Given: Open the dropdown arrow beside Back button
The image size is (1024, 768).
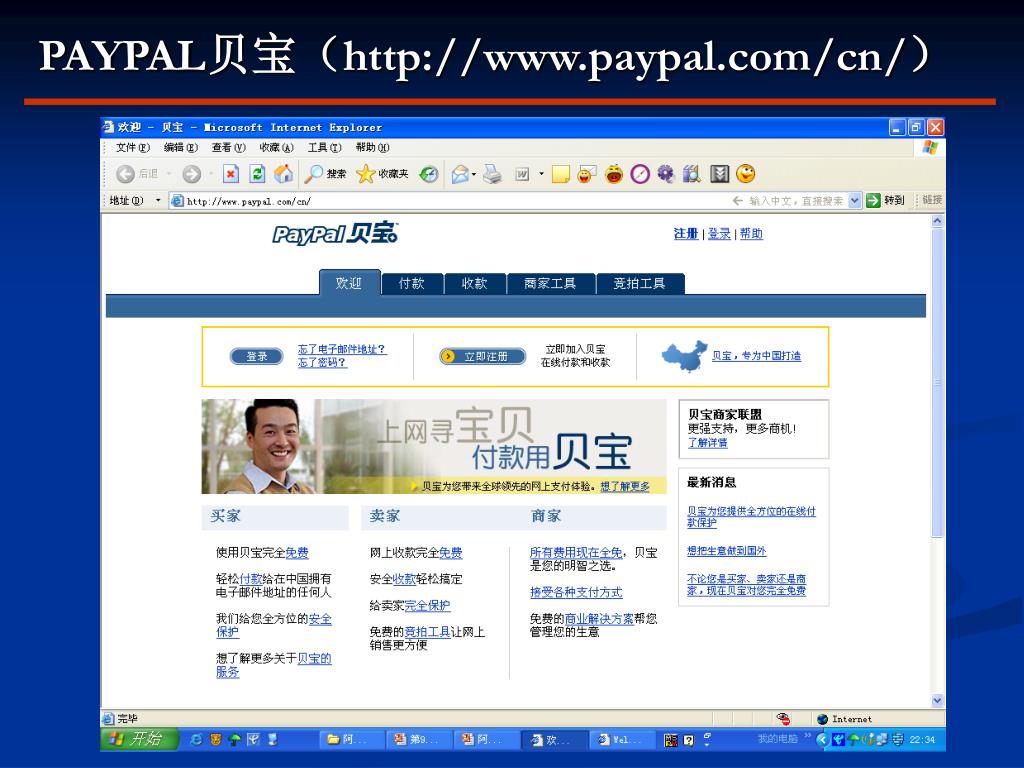Looking at the screenshot, I should point(168,174).
